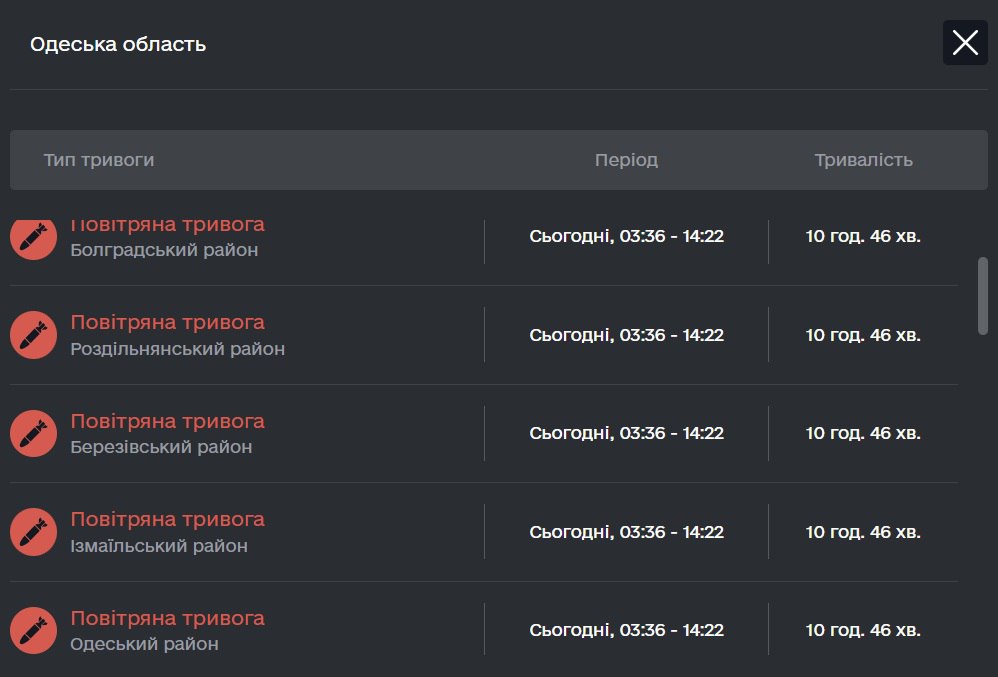This screenshot has height=677, width=998.
Task: Select Повітряна тривога for Ізмаїльський район
Action: pyautogui.click(x=167, y=519)
